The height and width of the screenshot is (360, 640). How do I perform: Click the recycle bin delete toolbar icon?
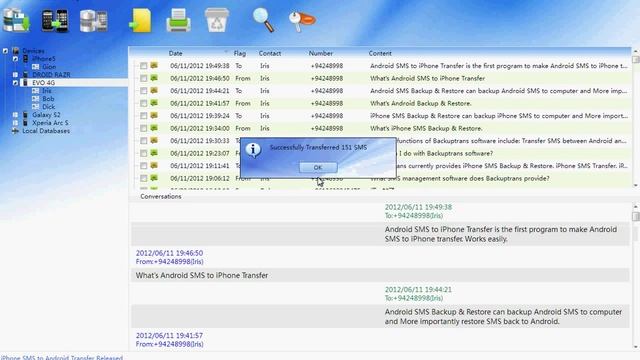(x=217, y=20)
